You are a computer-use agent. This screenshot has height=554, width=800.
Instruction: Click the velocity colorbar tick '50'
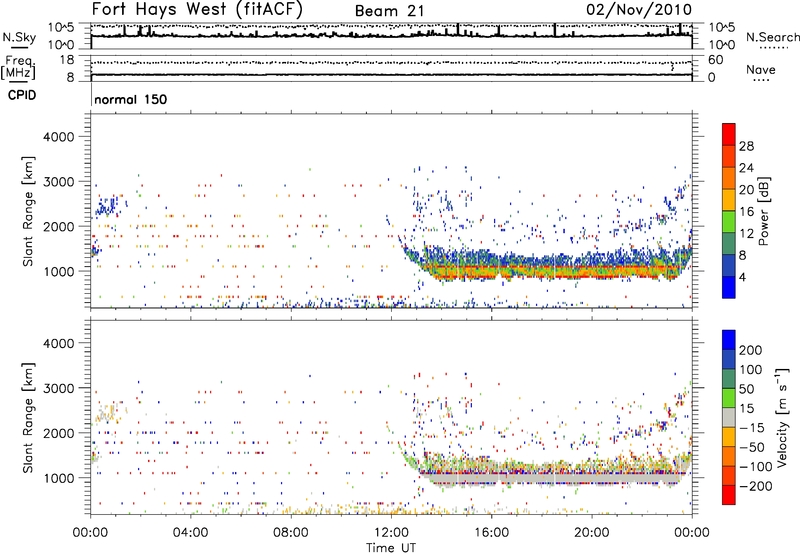(747, 389)
